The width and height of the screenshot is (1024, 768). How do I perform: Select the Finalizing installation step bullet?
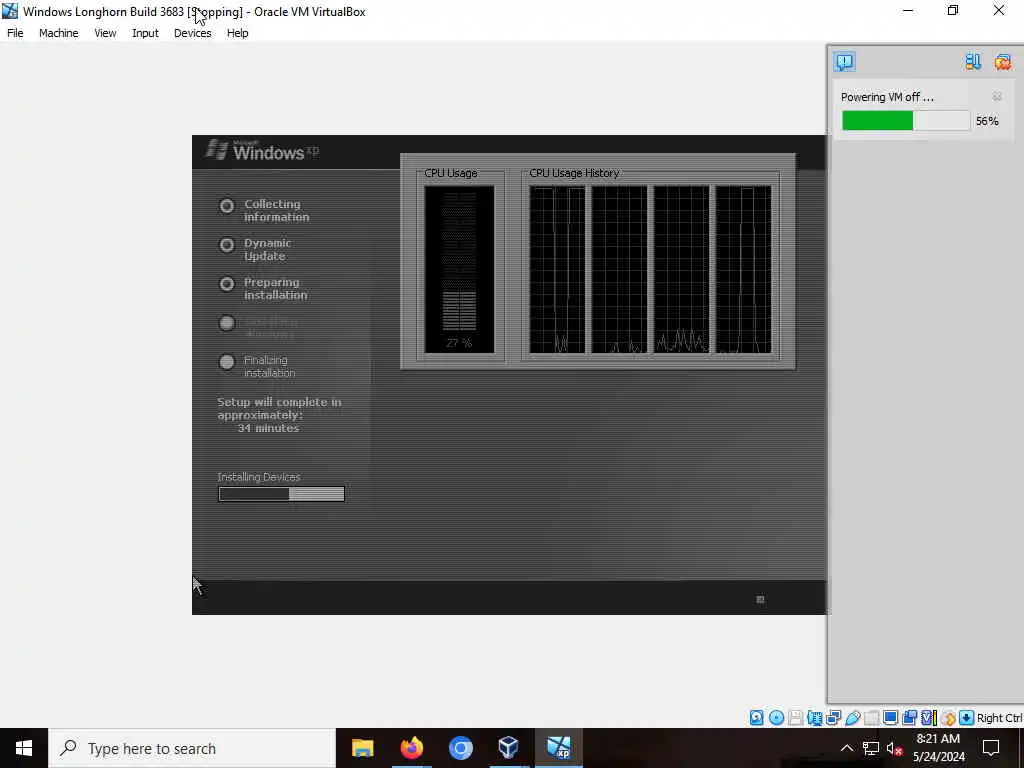(x=227, y=362)
